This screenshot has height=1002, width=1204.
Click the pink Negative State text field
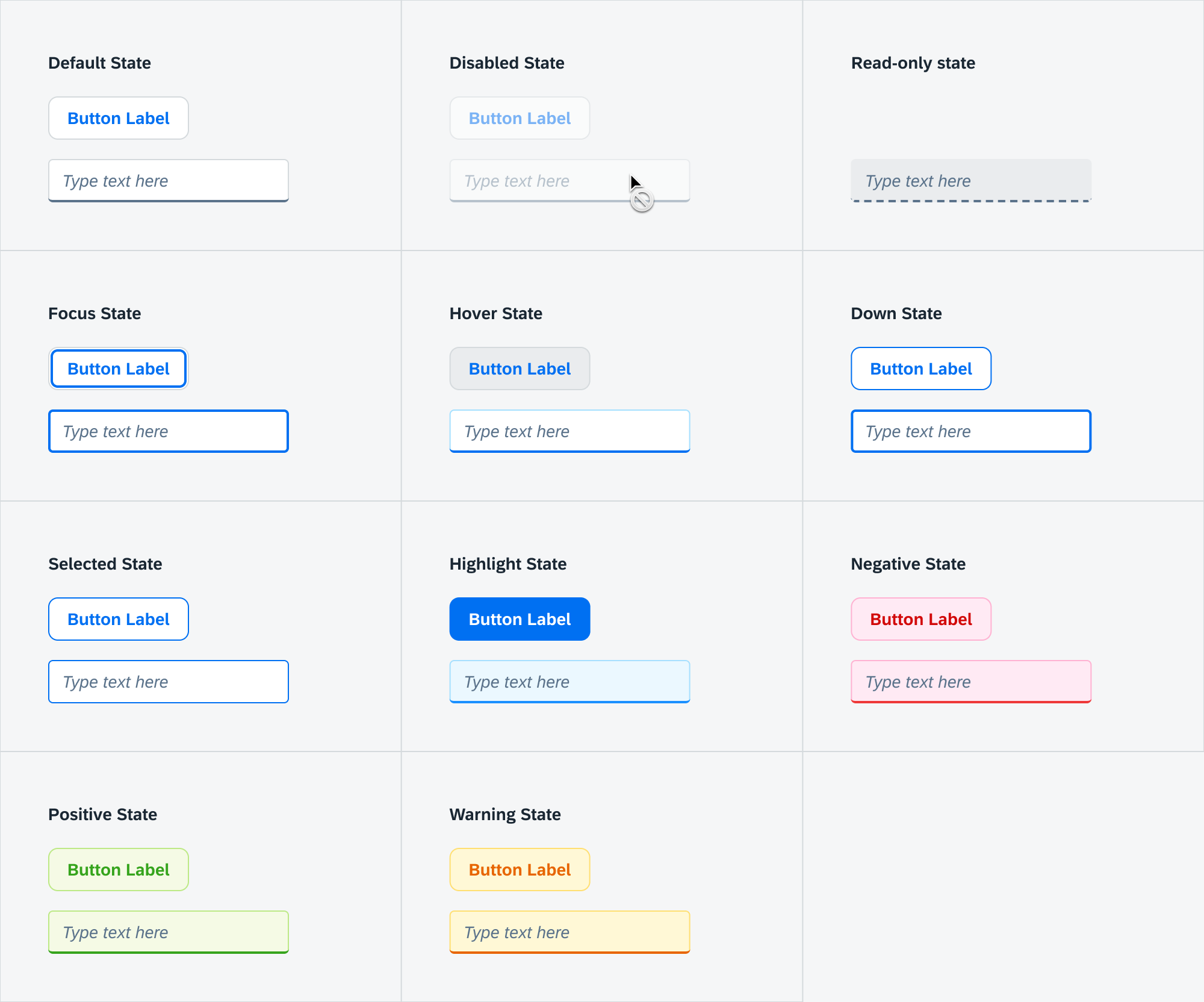coord(970,682)
